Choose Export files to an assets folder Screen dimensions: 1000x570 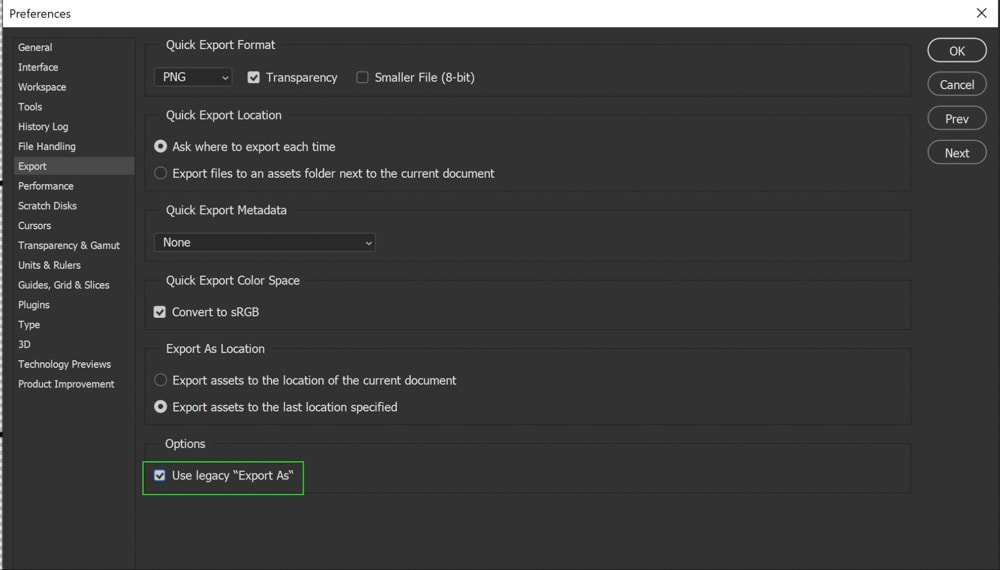click(161, 173)
